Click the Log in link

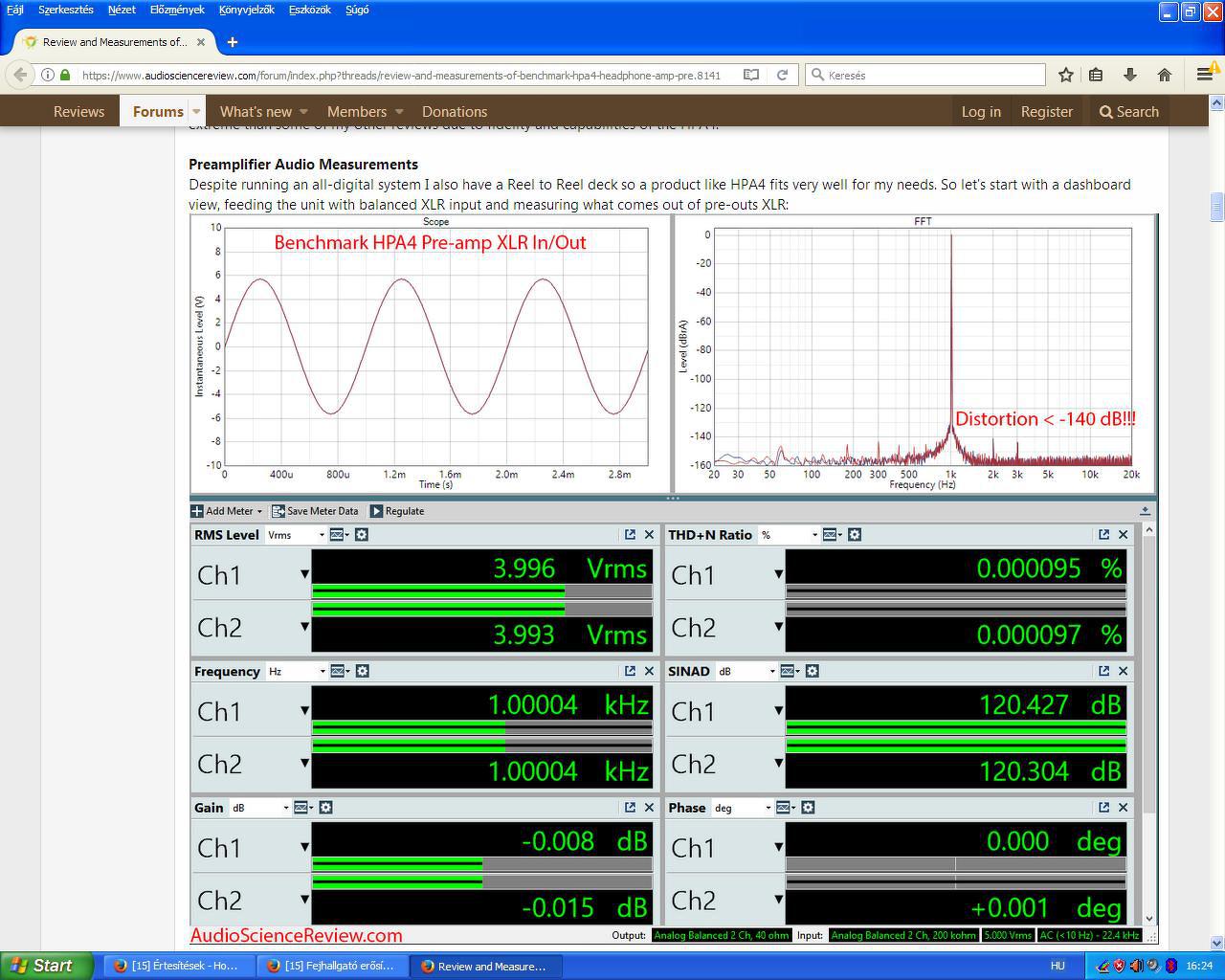pyautogui.click(x=981, y=112)
